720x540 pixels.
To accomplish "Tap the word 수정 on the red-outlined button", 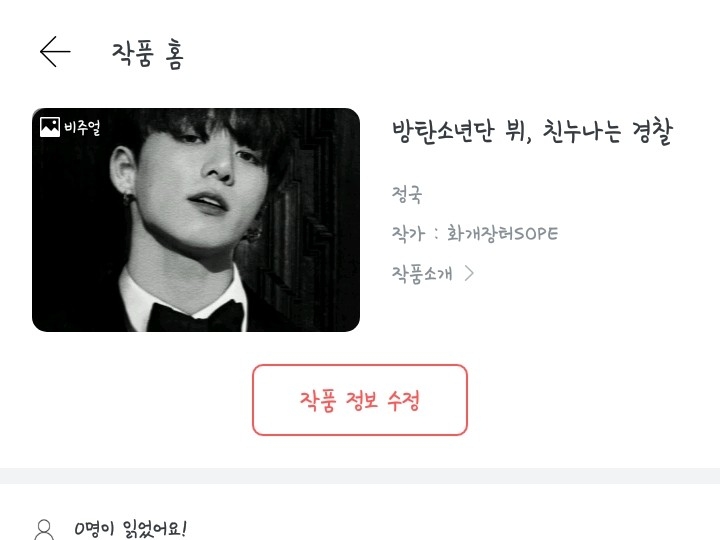I will click(x=403, y=400).
